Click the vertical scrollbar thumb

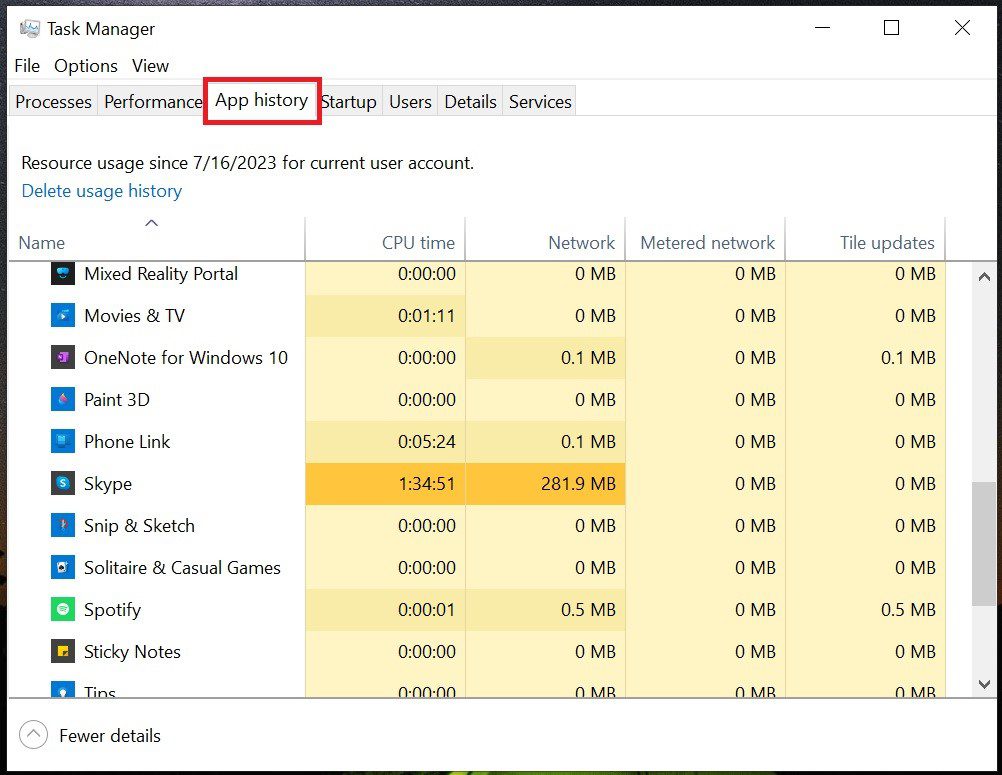(x=985, y=543)
